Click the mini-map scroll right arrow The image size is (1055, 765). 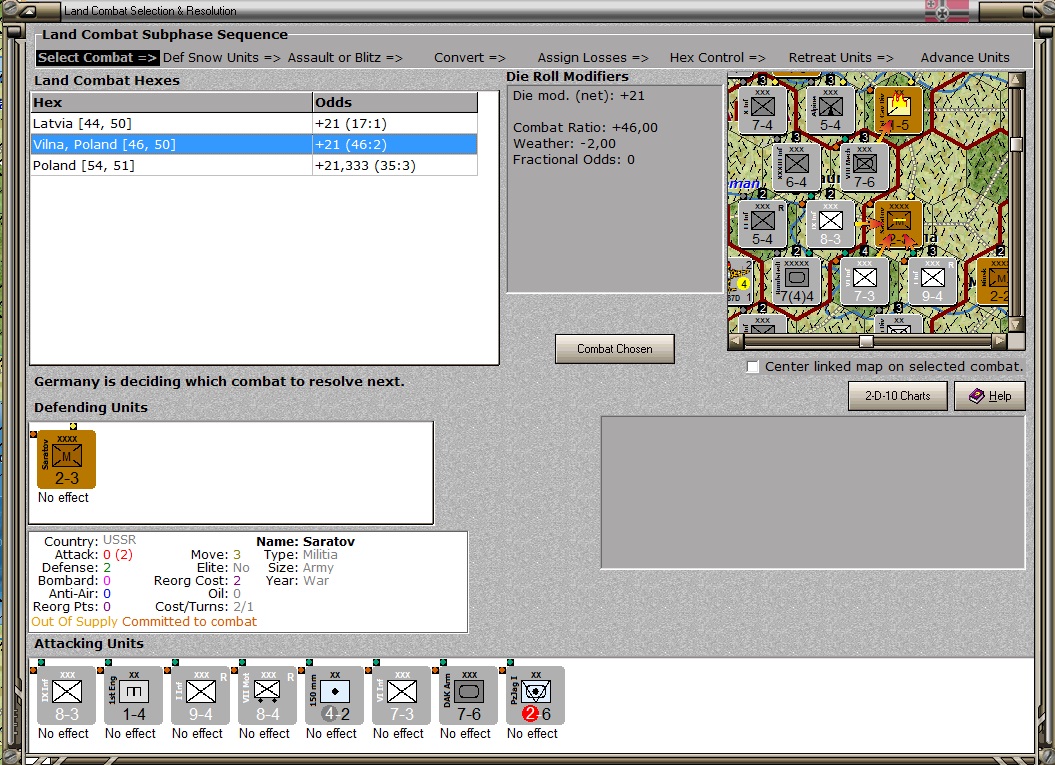coord(1001,341)
